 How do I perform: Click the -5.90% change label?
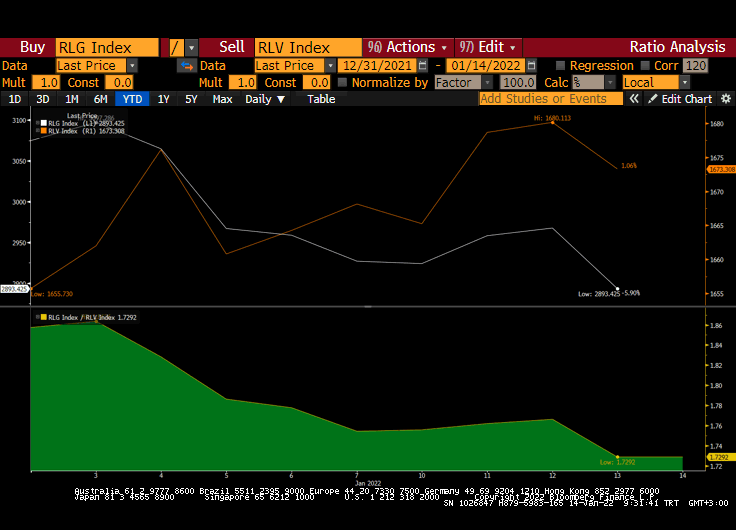(632, 293)
